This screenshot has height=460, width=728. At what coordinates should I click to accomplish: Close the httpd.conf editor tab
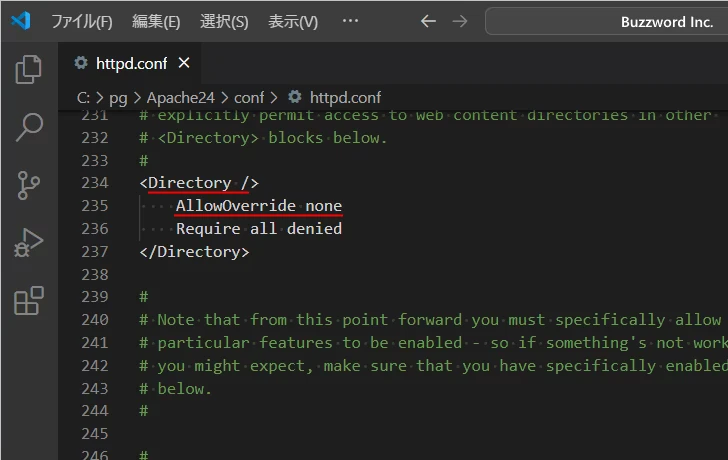(x=184, y=63)
